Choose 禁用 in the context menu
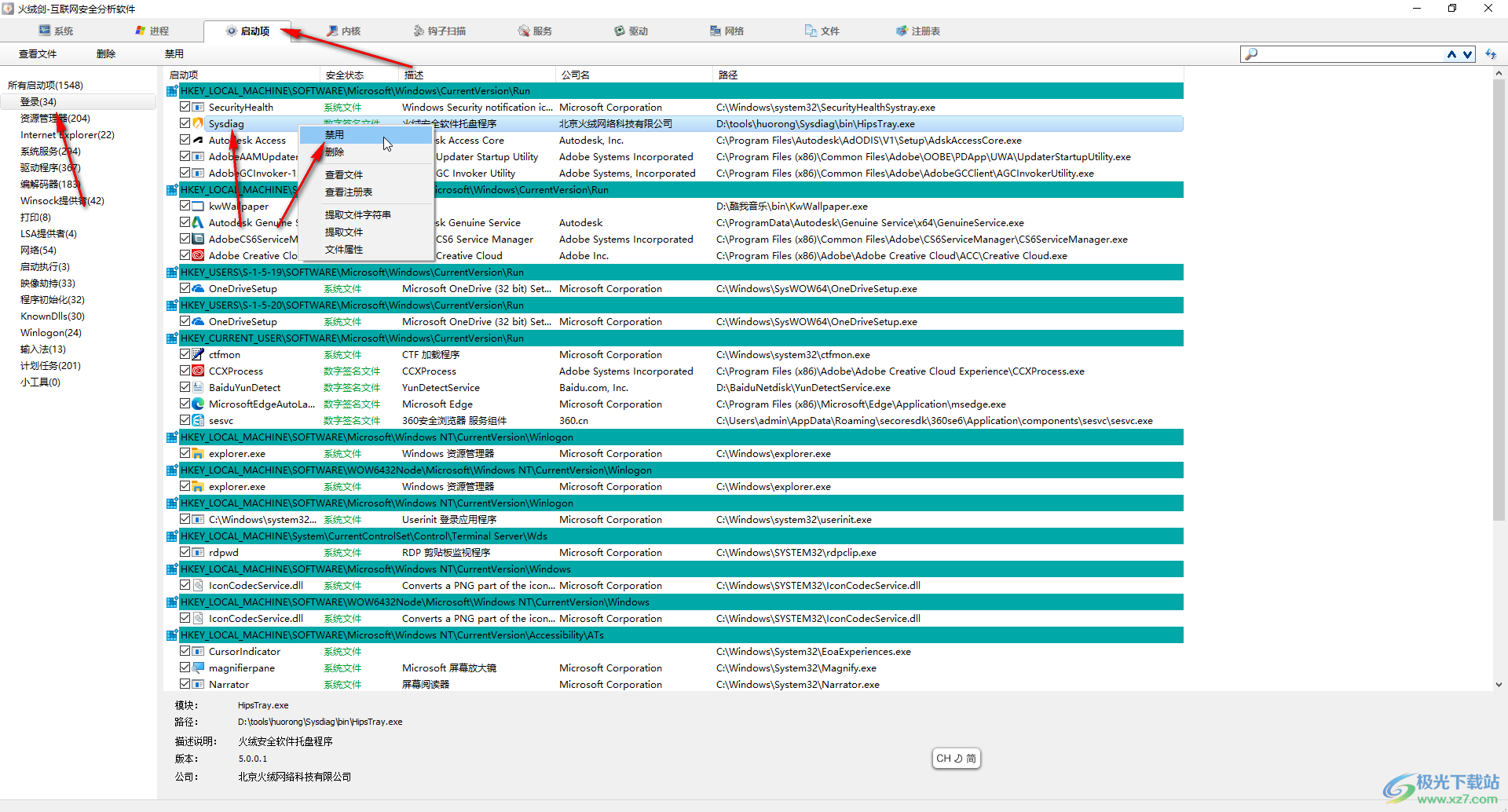1508x812 pixels. (365, 135)
